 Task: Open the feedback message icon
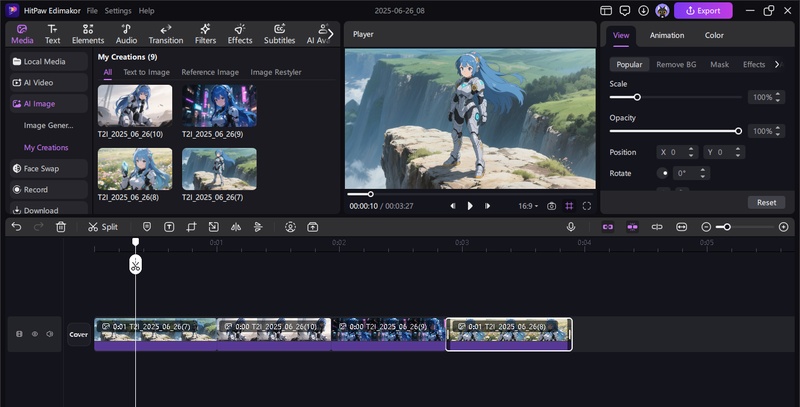coord(624,11)
